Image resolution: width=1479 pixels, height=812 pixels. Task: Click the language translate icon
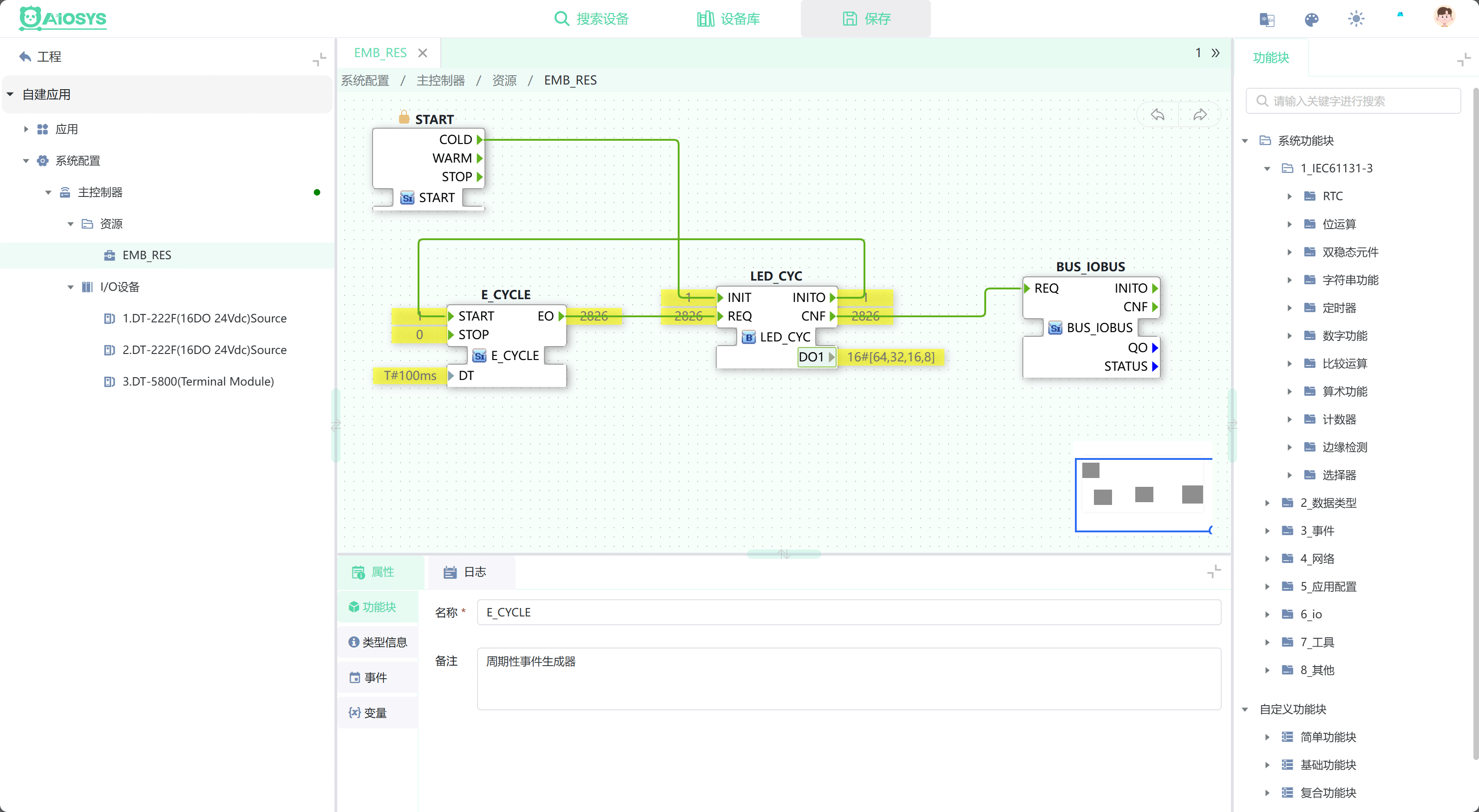(x=1267, y=20)
